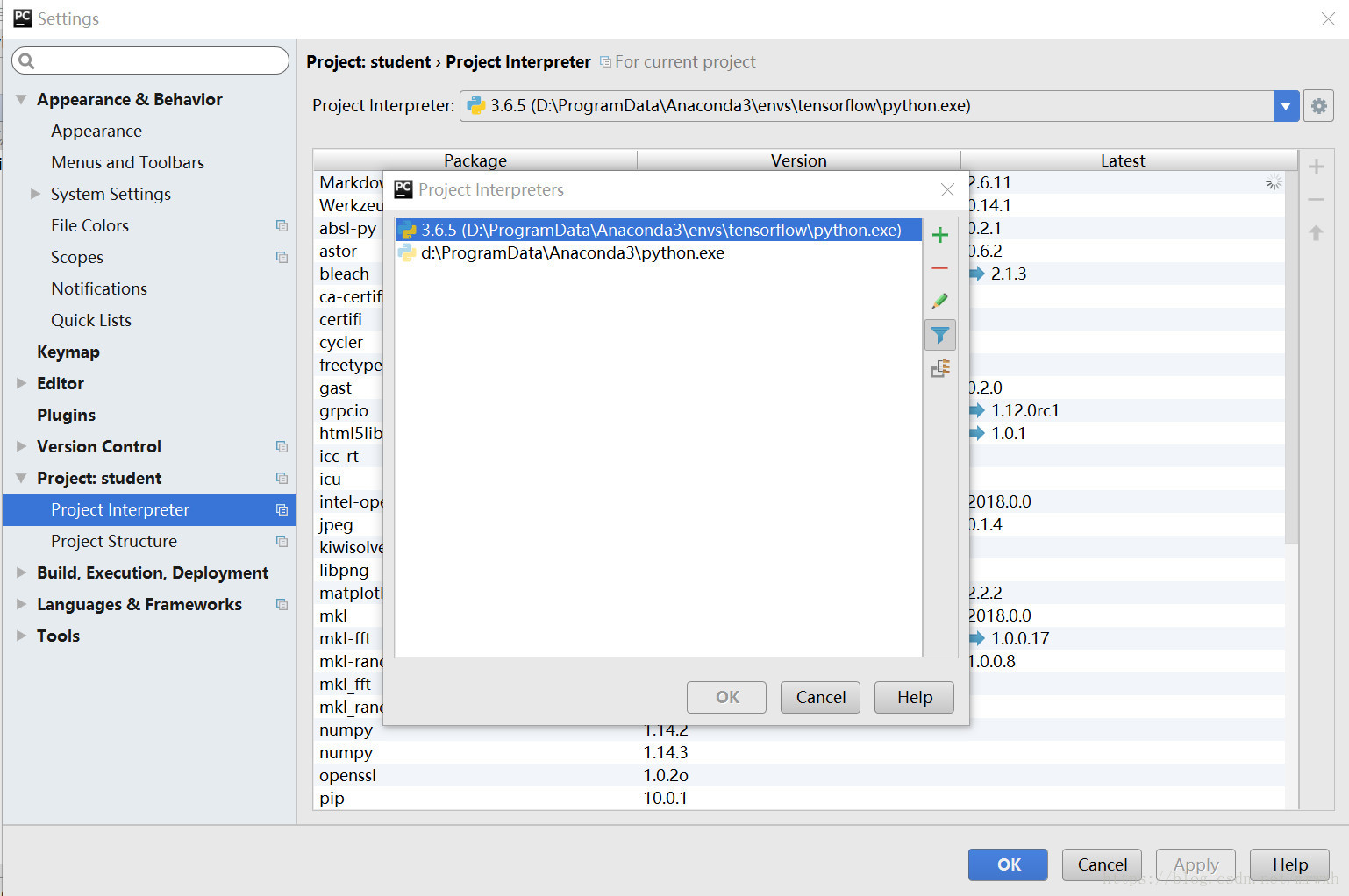This screenshot has width=1349, height=896.
Task: Collapse Project: student section
Action: [x=21, y=478]
